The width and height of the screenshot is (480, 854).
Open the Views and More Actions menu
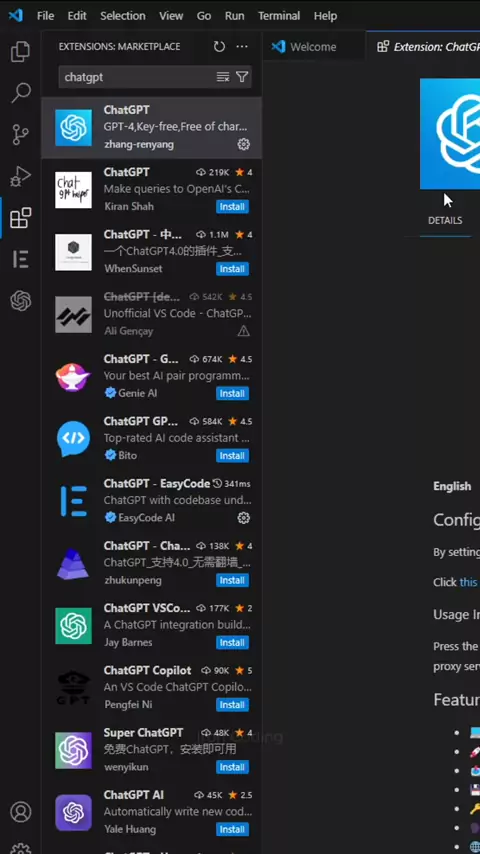(x=242, y=47)
